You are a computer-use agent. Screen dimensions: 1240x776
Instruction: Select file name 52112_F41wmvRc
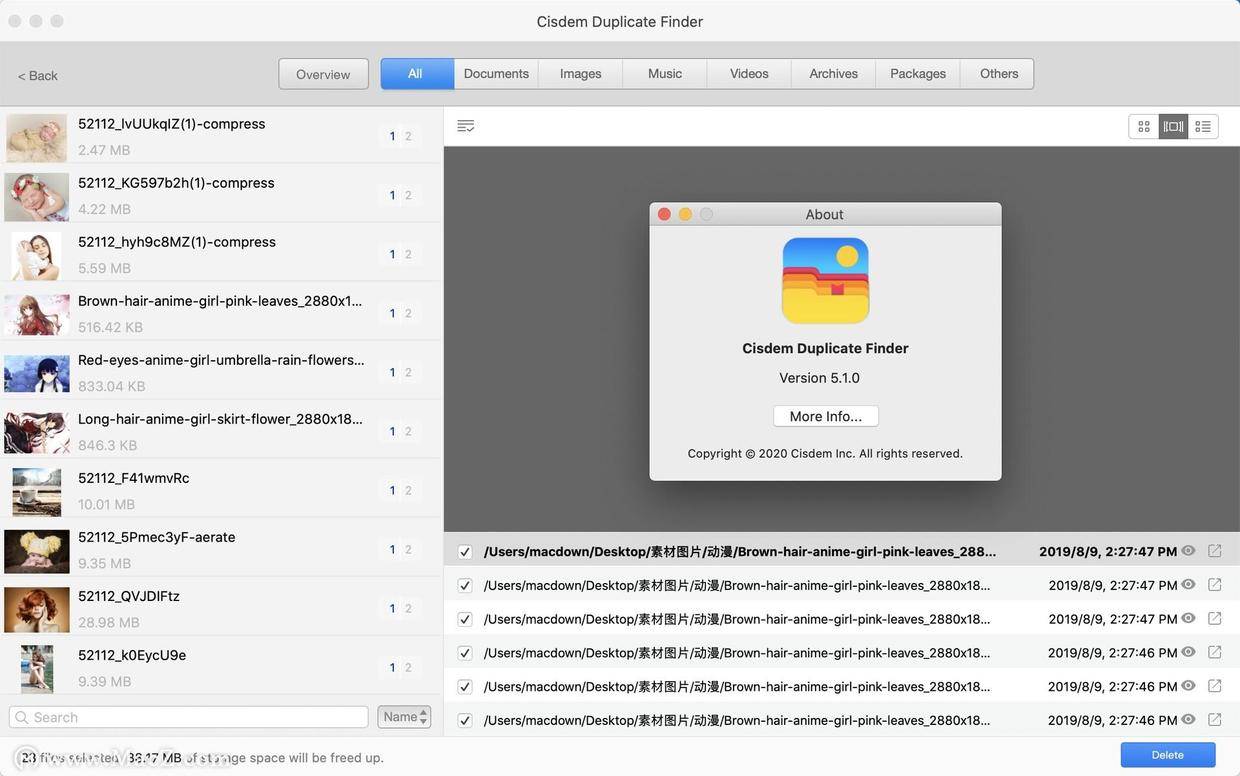133,478
